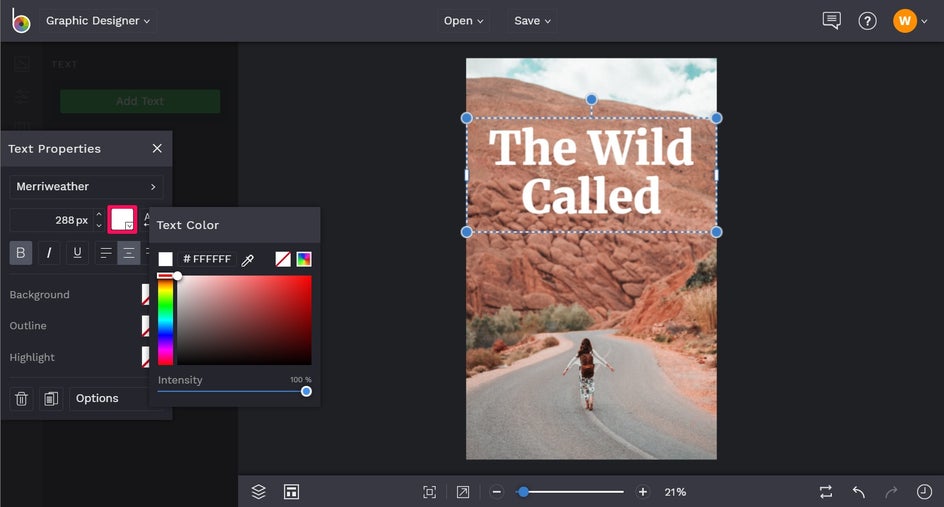The width and height of the screenshot is (944, 507).
Task: Click the undo arrow
Action: pyautogui.click(x=858, y=492)
